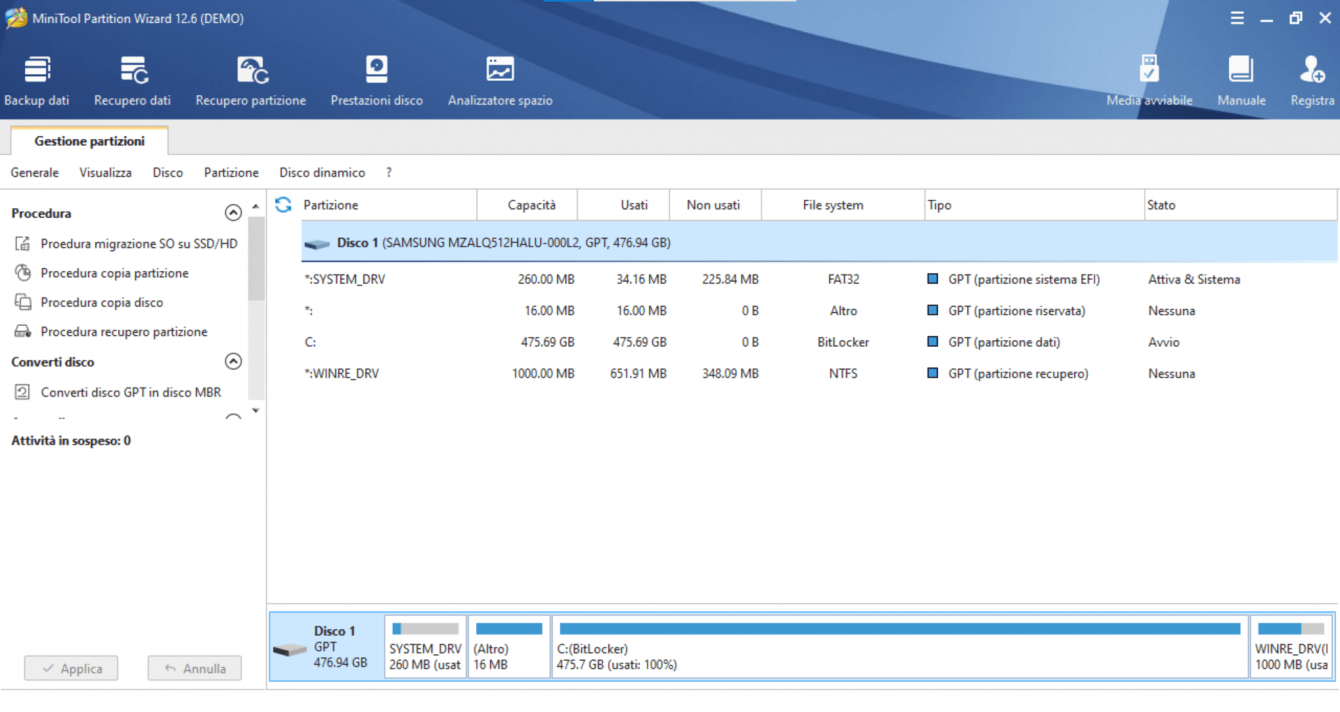
Task: Click the Converti disco GPT icon
Action: click(23, 392)
